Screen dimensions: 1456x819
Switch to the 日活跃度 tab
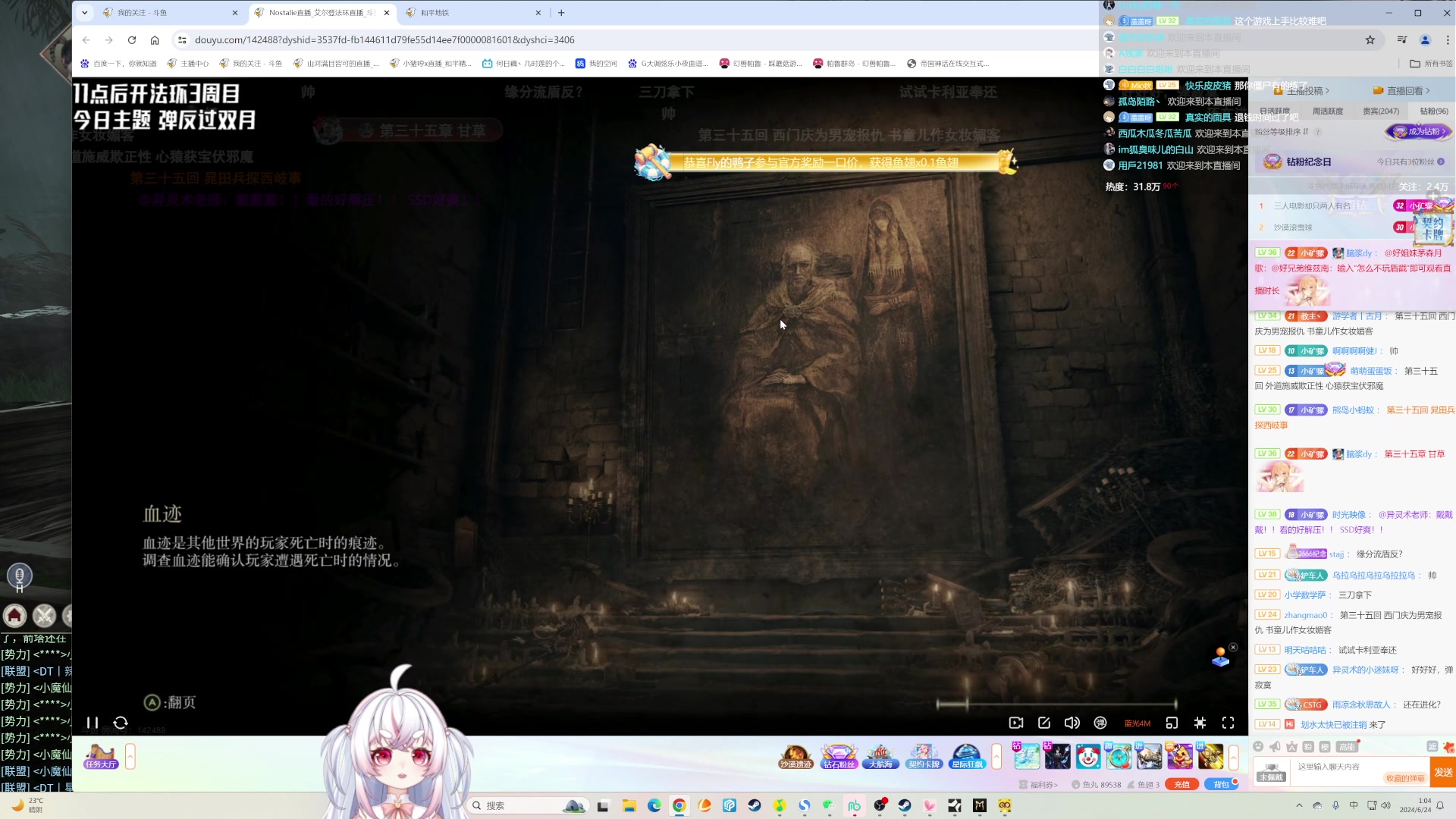point(1274,111)
